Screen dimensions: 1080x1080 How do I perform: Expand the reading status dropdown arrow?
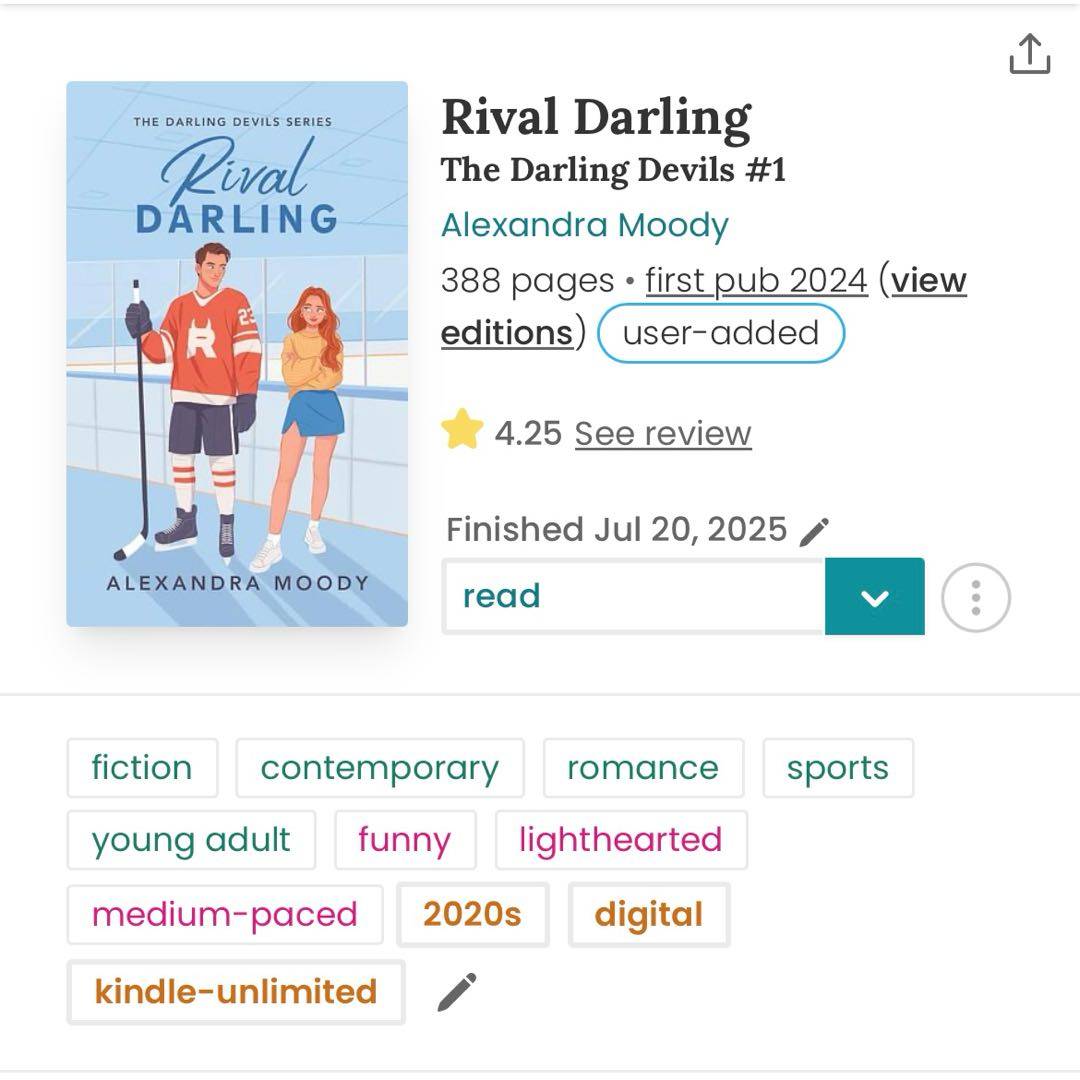coord(874,597)
